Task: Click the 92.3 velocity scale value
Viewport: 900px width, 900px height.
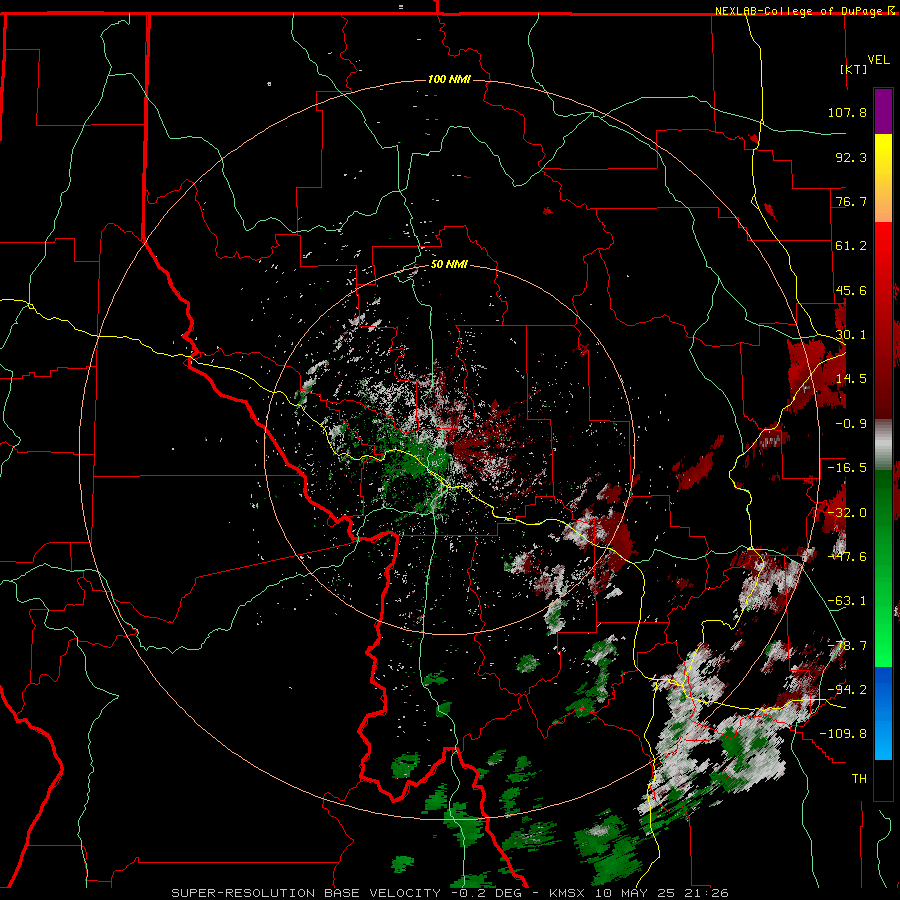Action: [x=851, y=157]
